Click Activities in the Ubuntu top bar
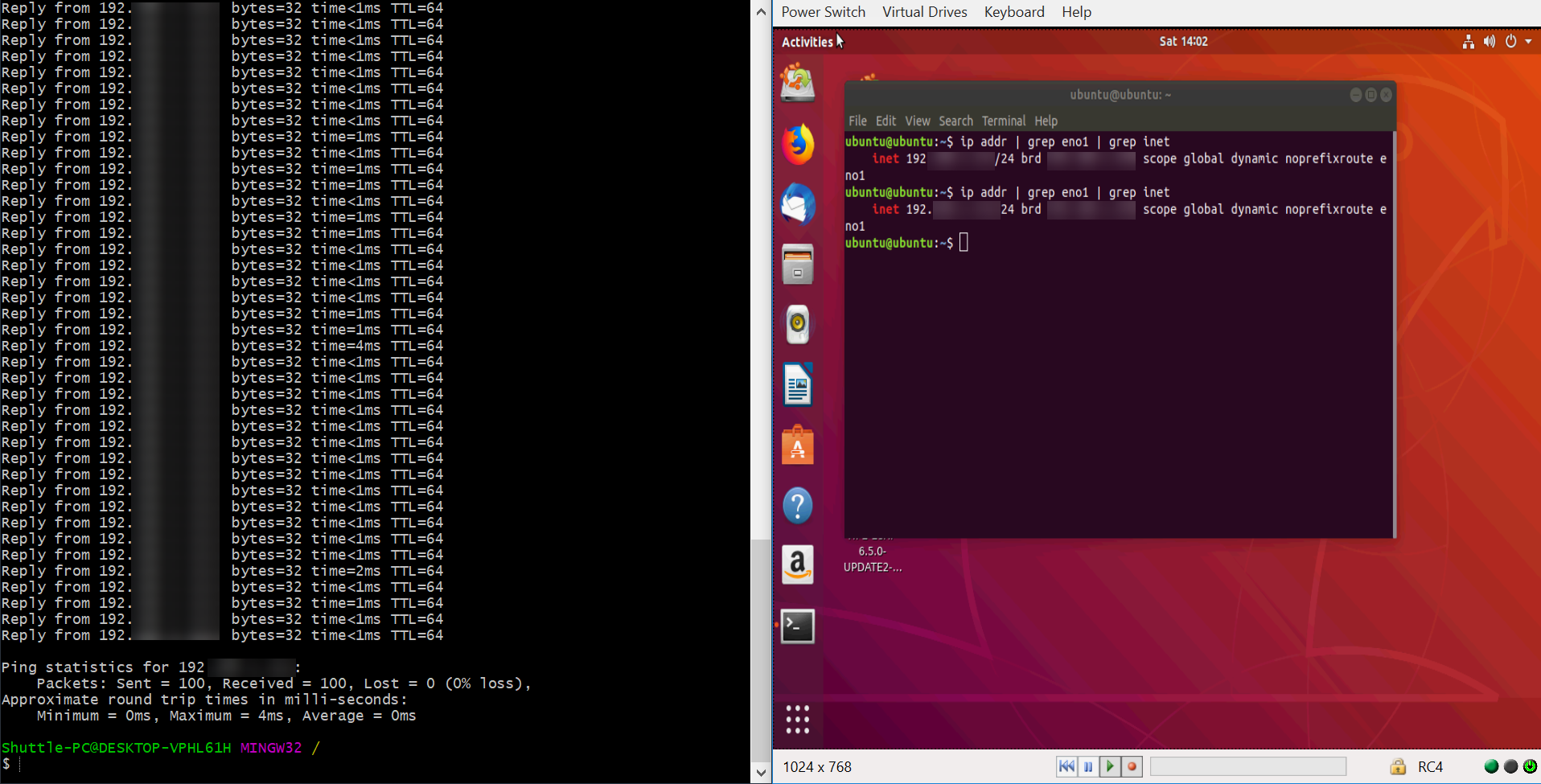This screenshot has height=784, width=1541. point(807,42)
